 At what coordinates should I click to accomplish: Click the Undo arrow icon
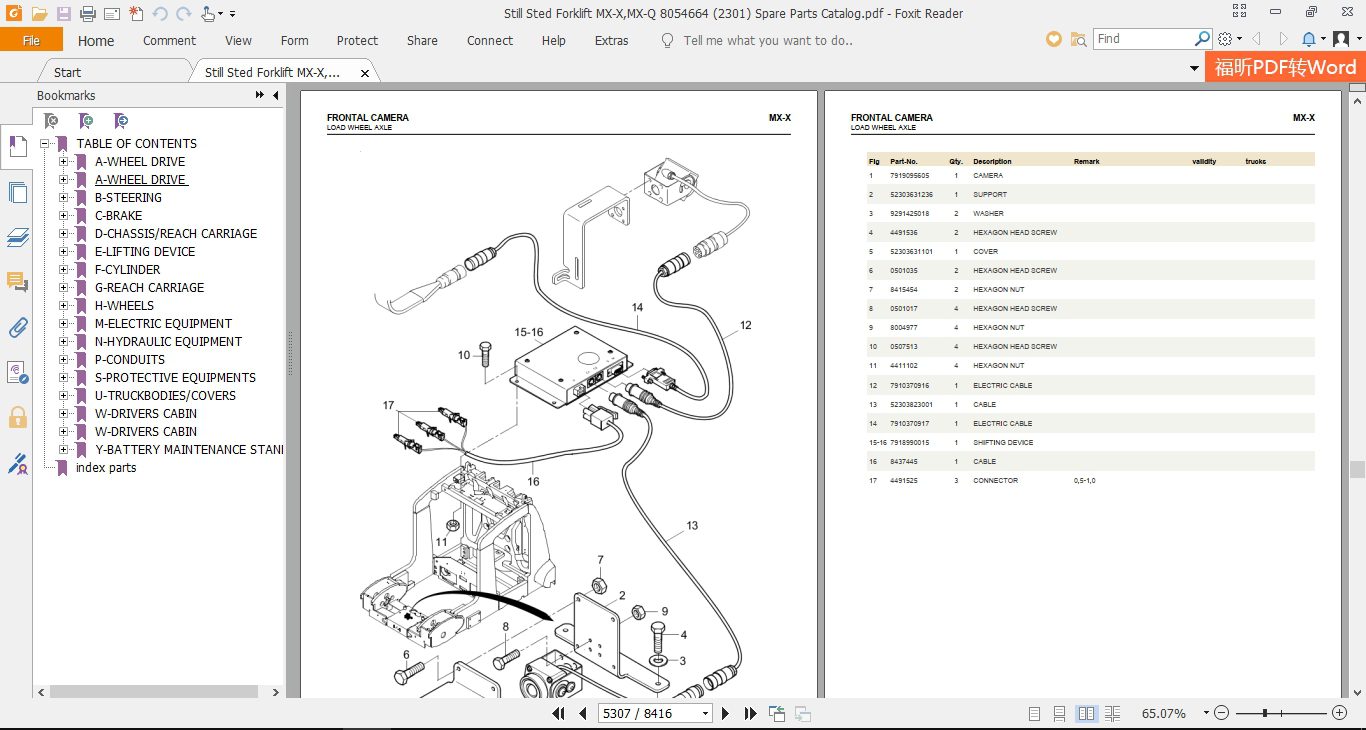160,14
